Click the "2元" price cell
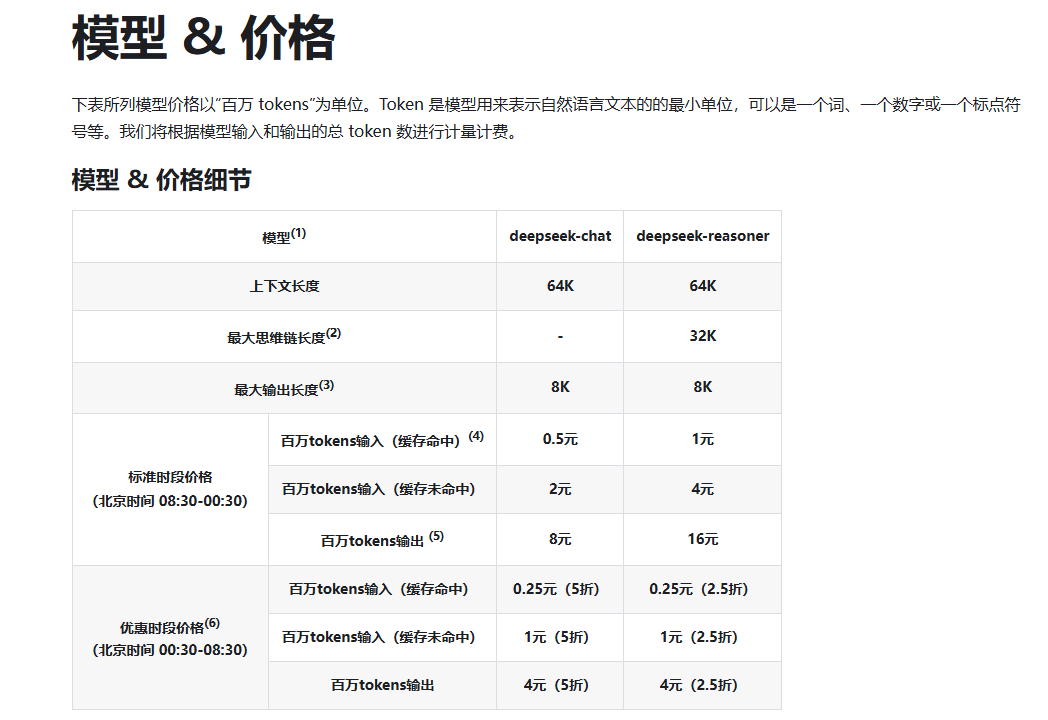 pyautogui.click(x=560, y=489)
